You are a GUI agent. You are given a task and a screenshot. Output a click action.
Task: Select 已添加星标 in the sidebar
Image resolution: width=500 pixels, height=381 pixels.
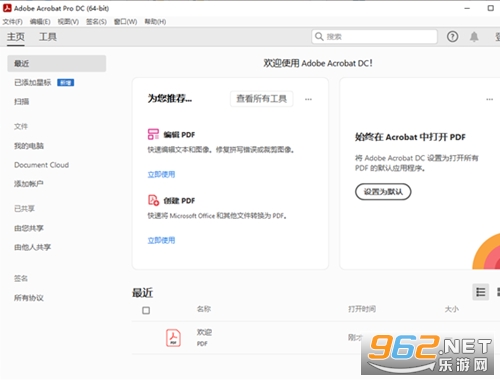[x=33, y=82]
